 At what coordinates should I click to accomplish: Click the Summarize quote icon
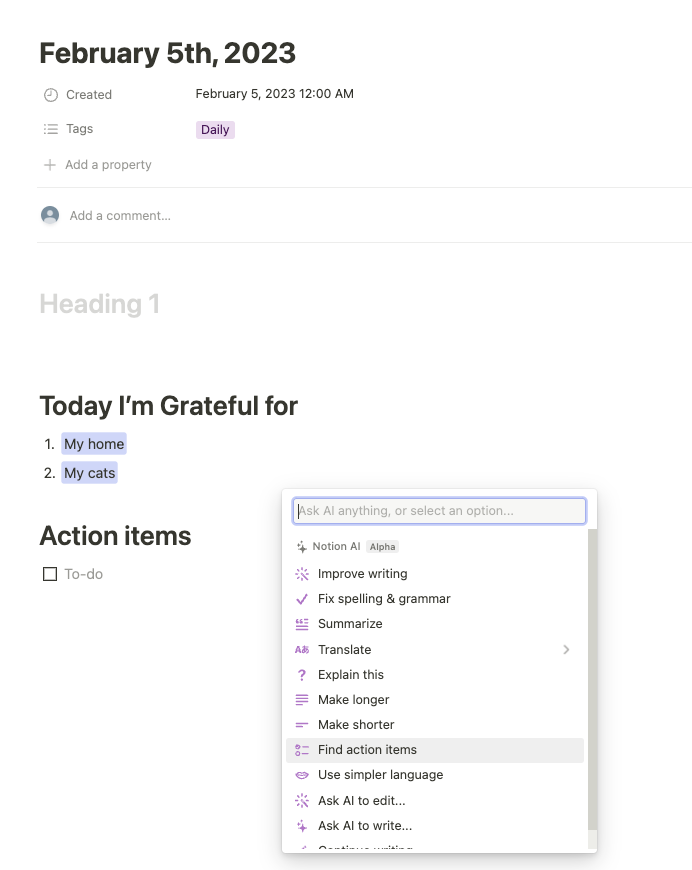pos(302,624)
